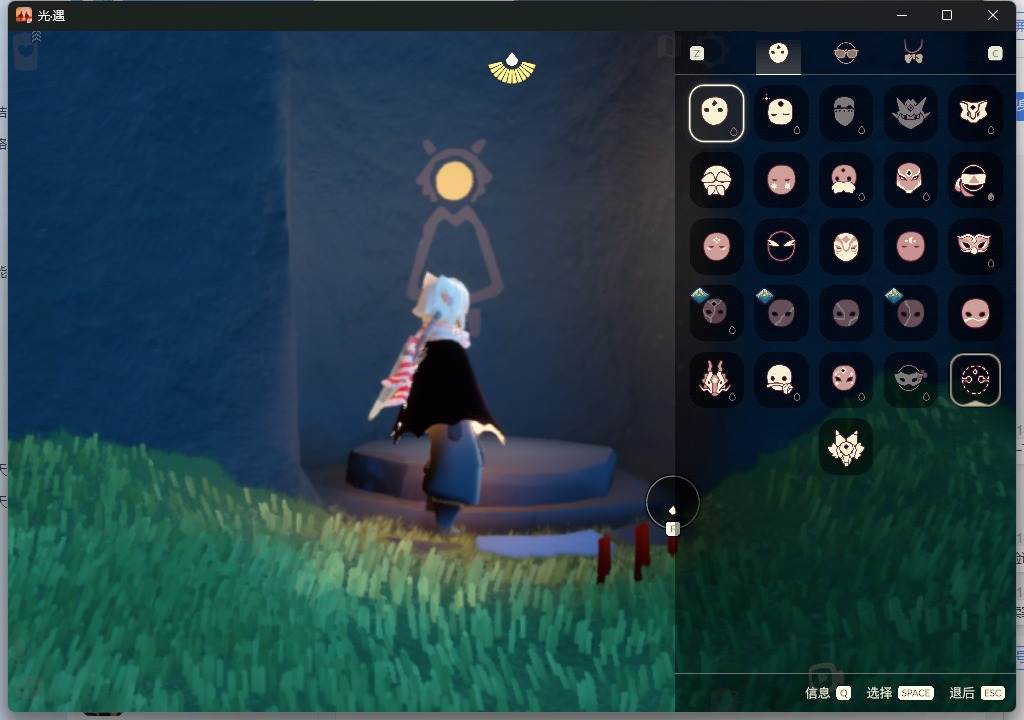Viewport: 1024px width, 720px height.
Task: Select the blindfold headband mask
Action: click(975, 180)
